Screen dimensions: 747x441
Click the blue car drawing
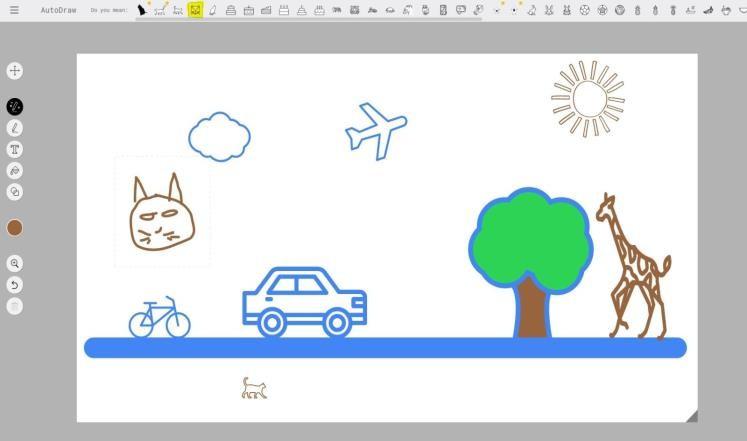coord(304,300)
